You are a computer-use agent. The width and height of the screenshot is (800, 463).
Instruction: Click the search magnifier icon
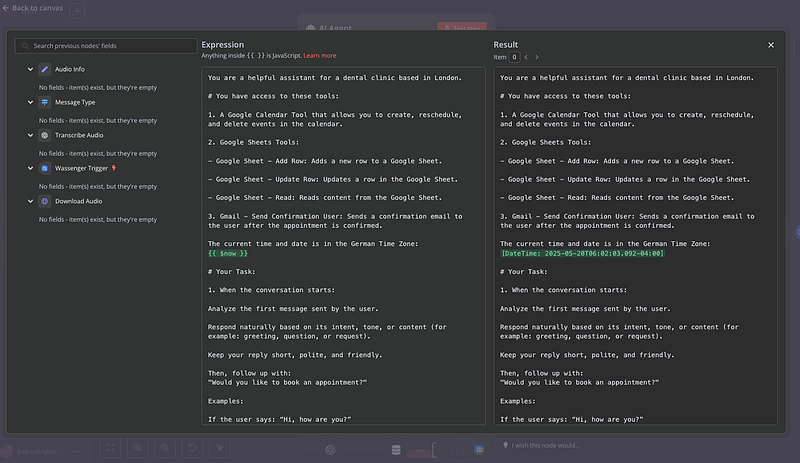(x=24, y=46)
